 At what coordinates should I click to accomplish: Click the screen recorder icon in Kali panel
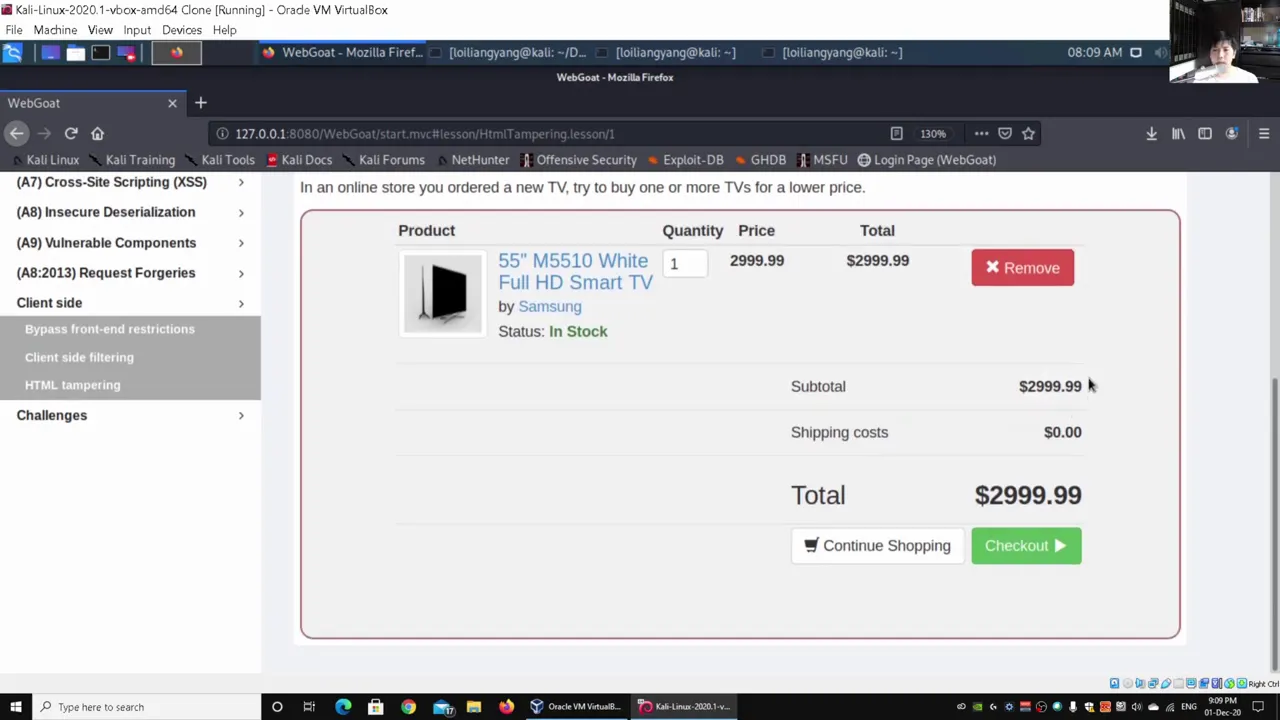126,52
